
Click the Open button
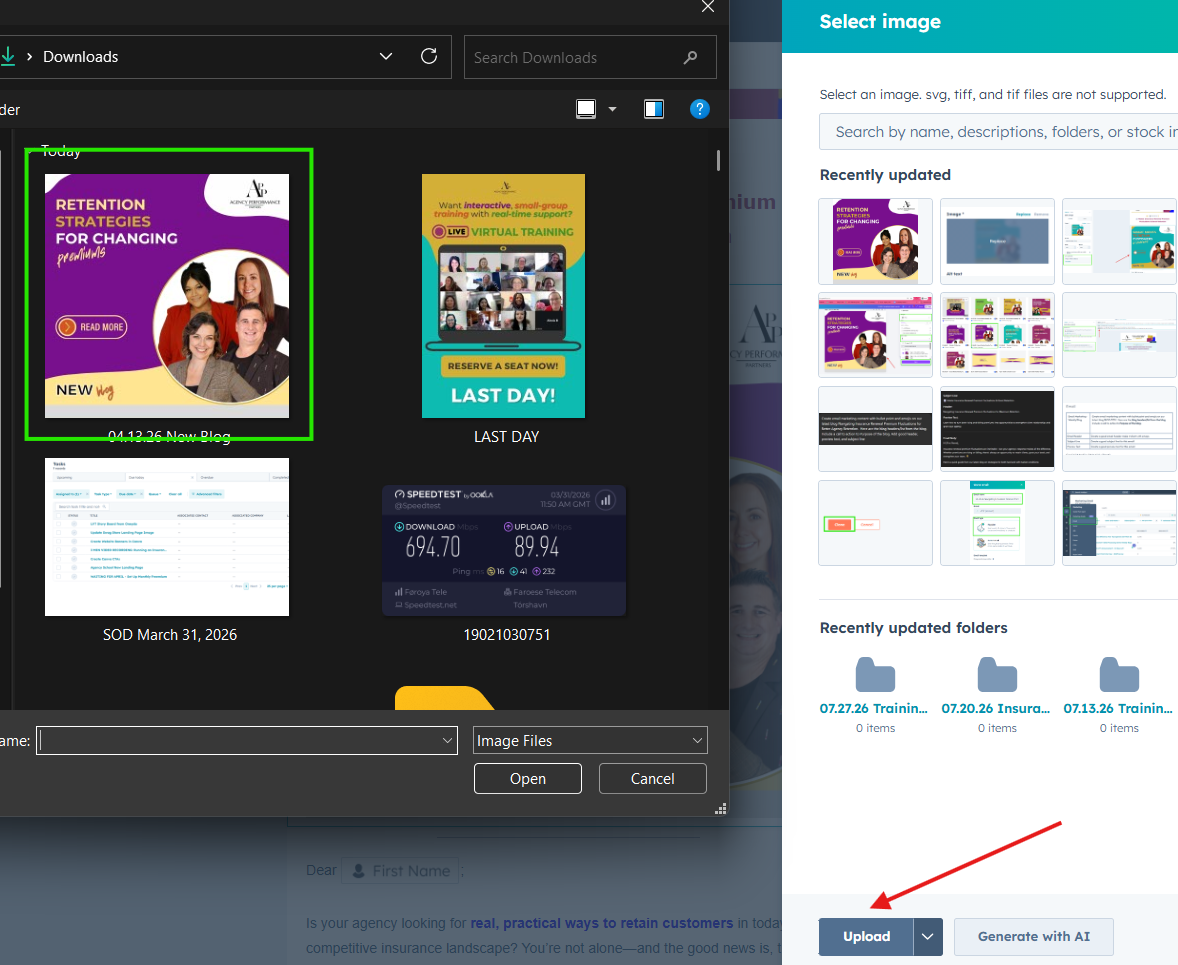(x=527, y=779)
